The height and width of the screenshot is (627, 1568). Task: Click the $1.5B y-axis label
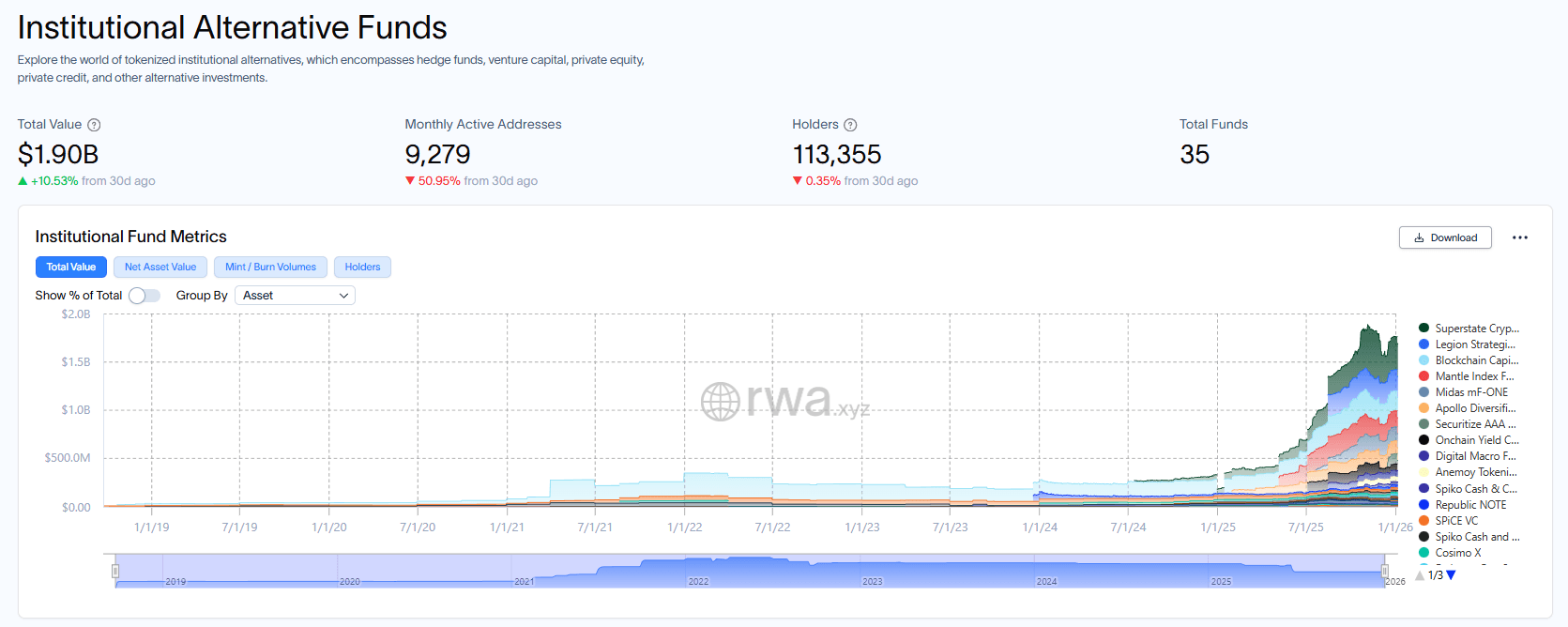pos(76,362)
